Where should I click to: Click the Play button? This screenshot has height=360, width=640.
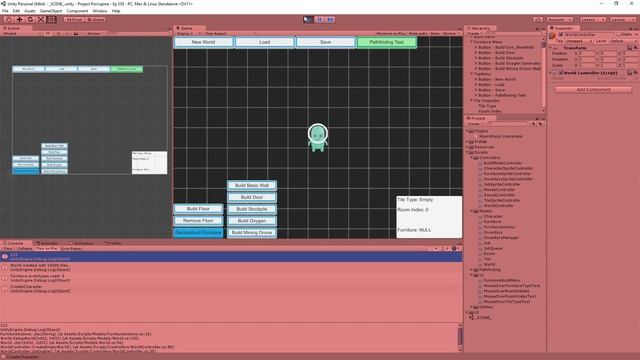(309, 20)
